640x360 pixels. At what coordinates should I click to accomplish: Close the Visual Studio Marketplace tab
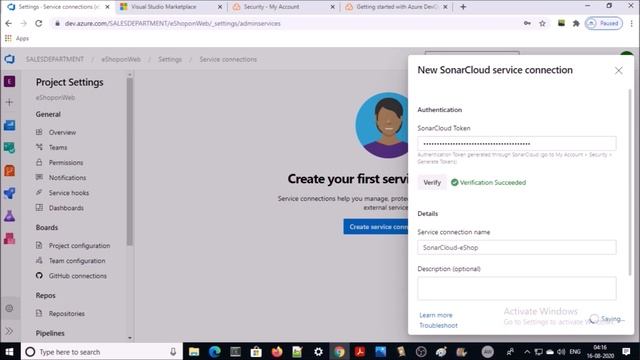[220, 7]
